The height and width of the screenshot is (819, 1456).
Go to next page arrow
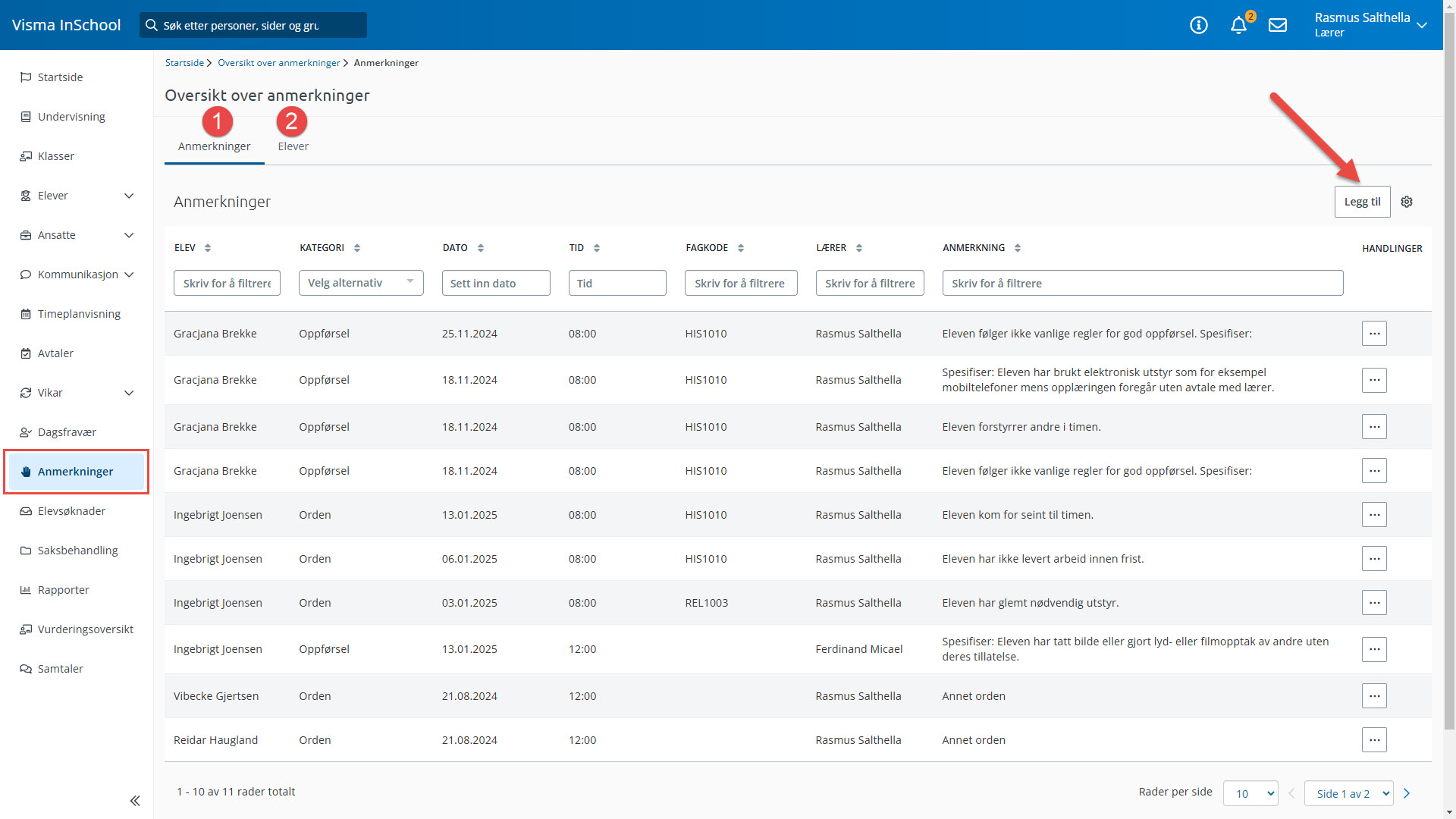click(x=1407, y=793)
